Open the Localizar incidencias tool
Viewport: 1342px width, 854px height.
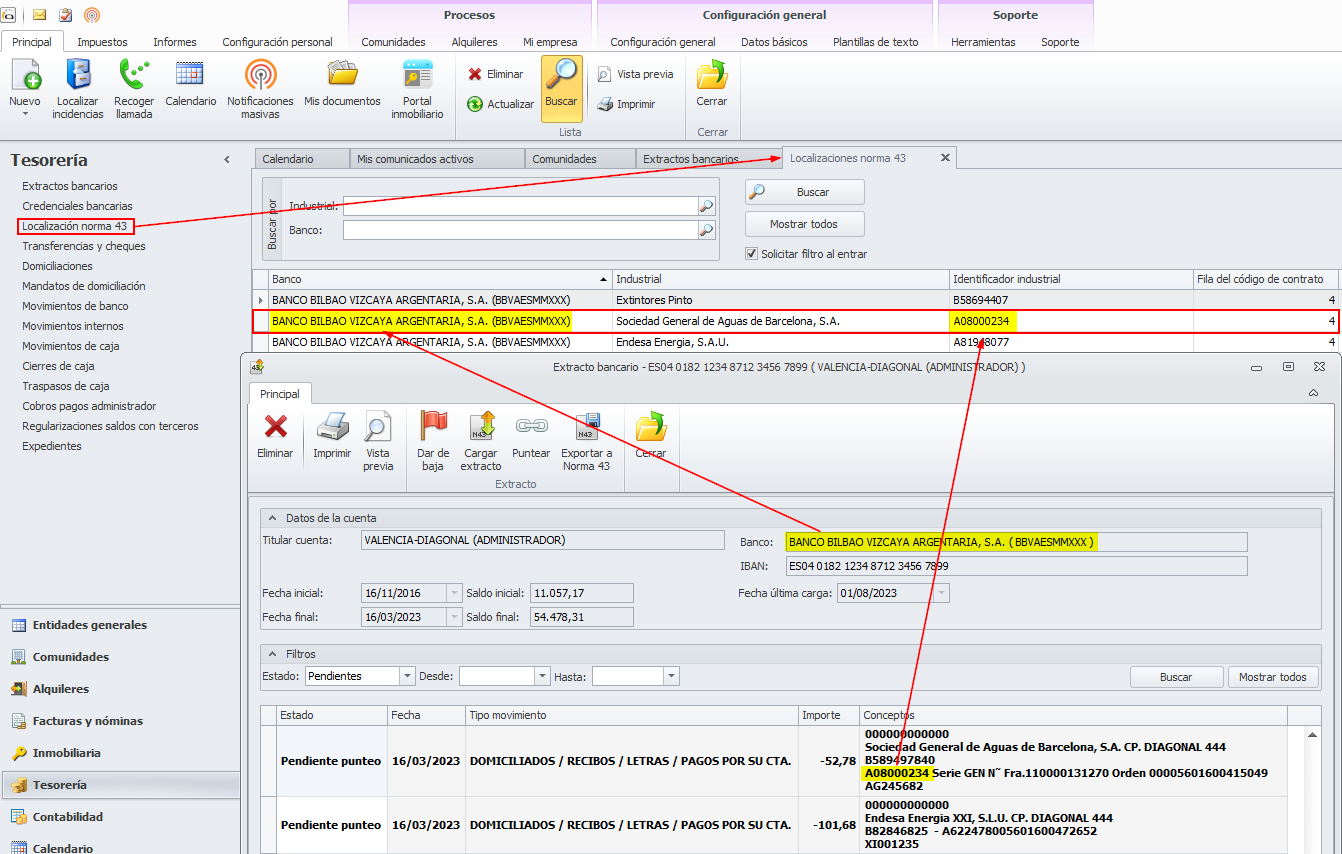click(78, 89)
